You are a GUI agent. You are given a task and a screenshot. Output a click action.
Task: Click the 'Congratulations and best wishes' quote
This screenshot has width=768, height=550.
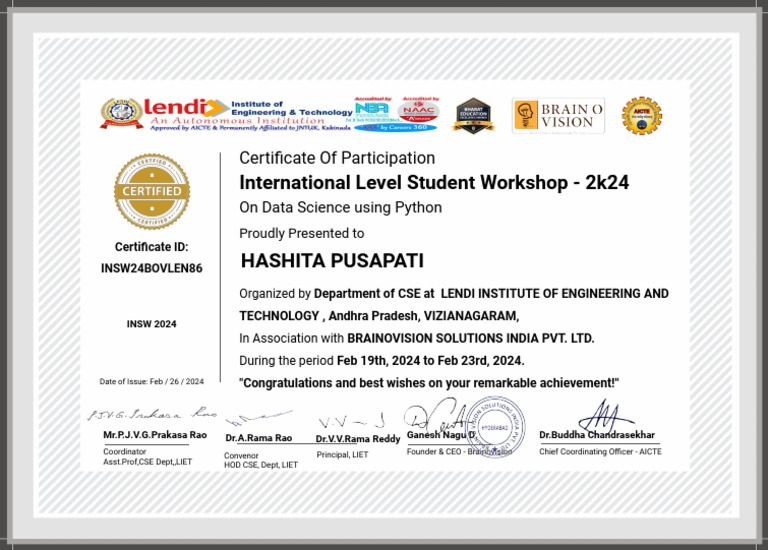point(429,383)
